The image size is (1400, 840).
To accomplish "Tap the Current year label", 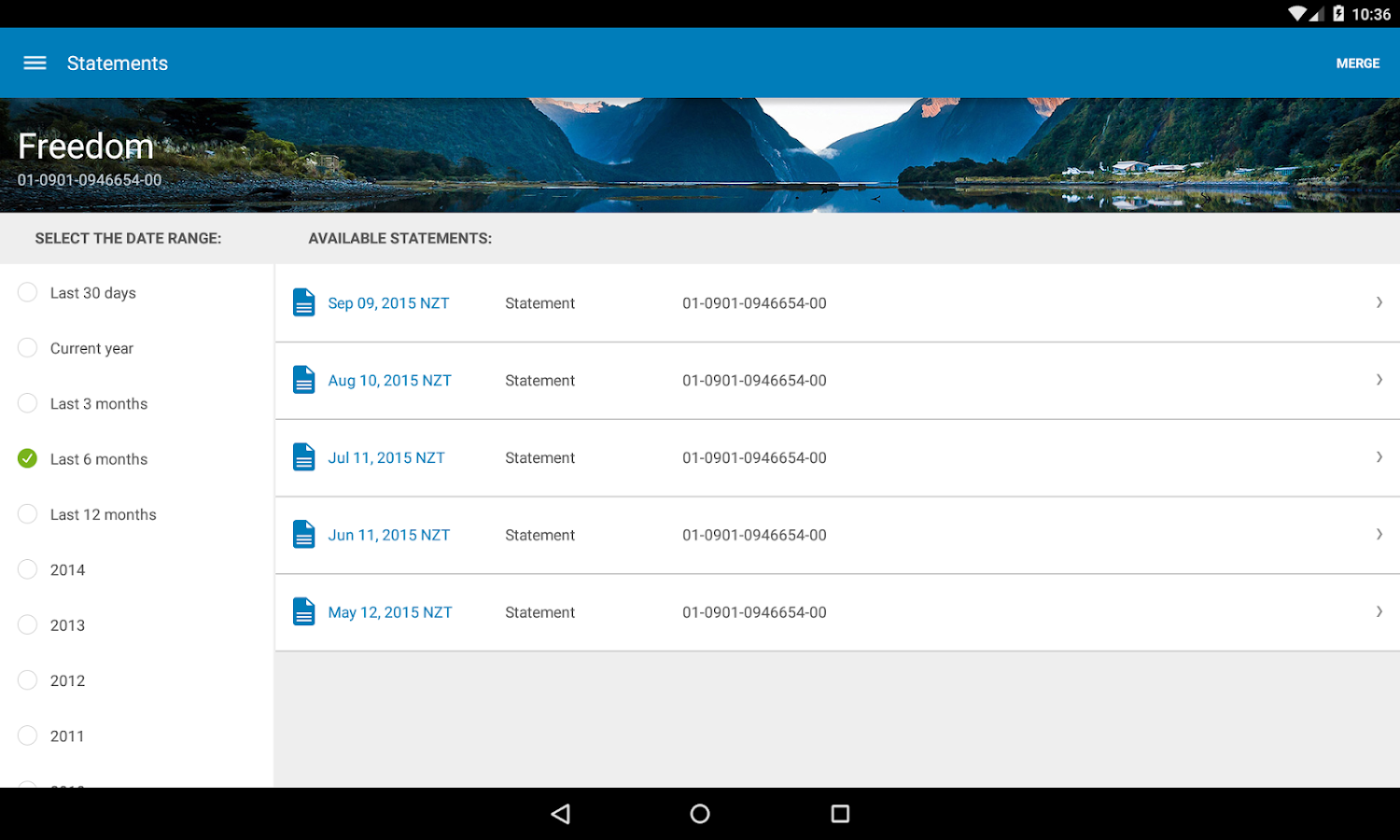I will (91, 349).
